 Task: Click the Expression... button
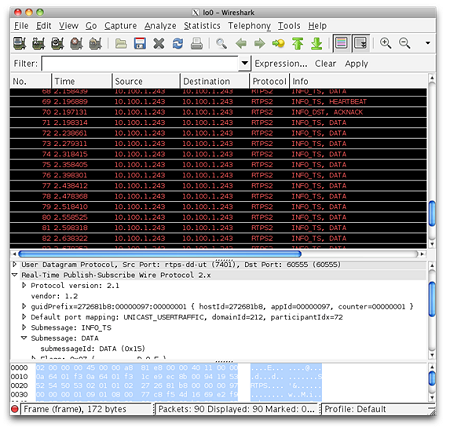[x=281, y=63]
